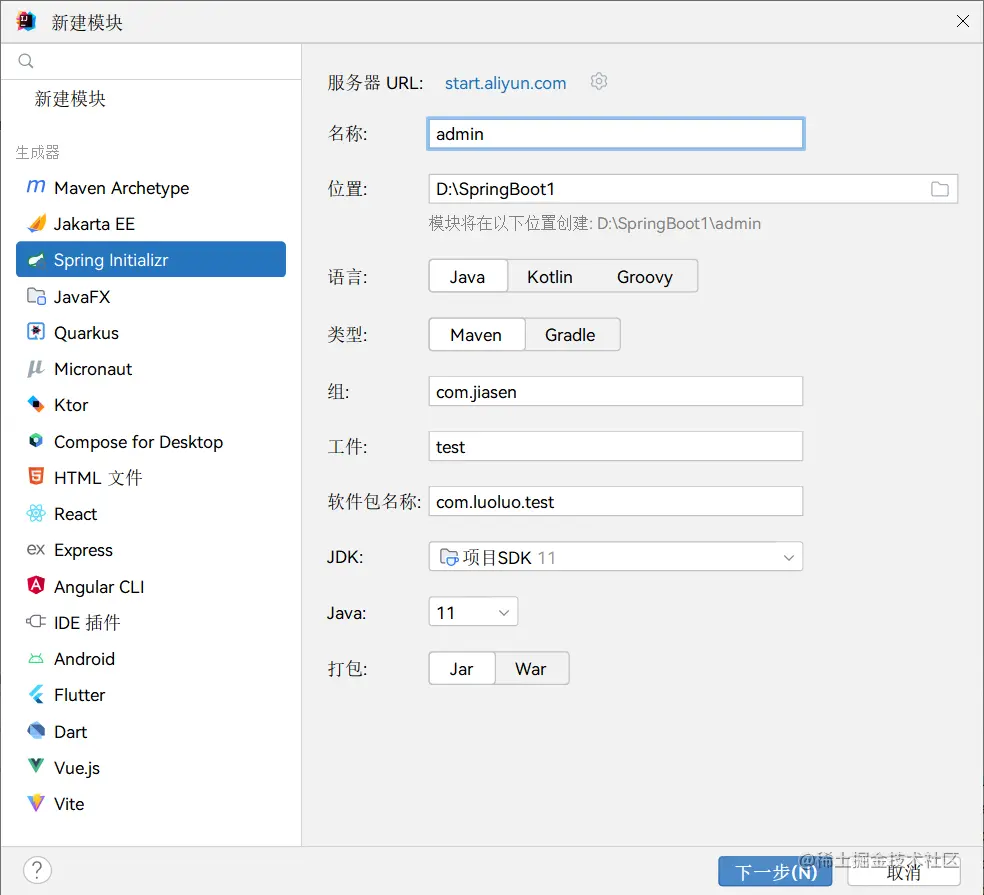Click 取消 cancel button
Screen dimensions: 984x895
pyautogui.click(x=904, y=872)
